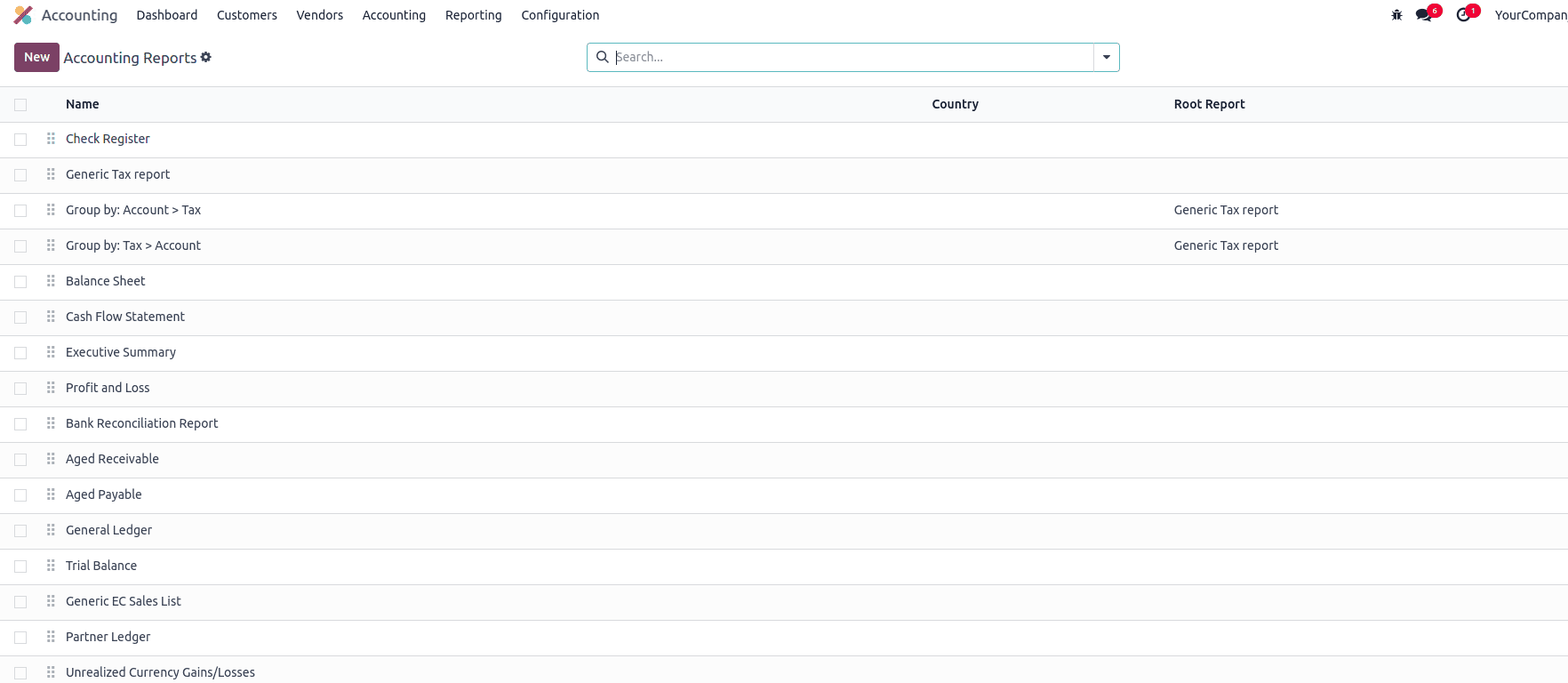Open the Accounting app home icon
Screen dimensions: 1568x683
[23, 15]
